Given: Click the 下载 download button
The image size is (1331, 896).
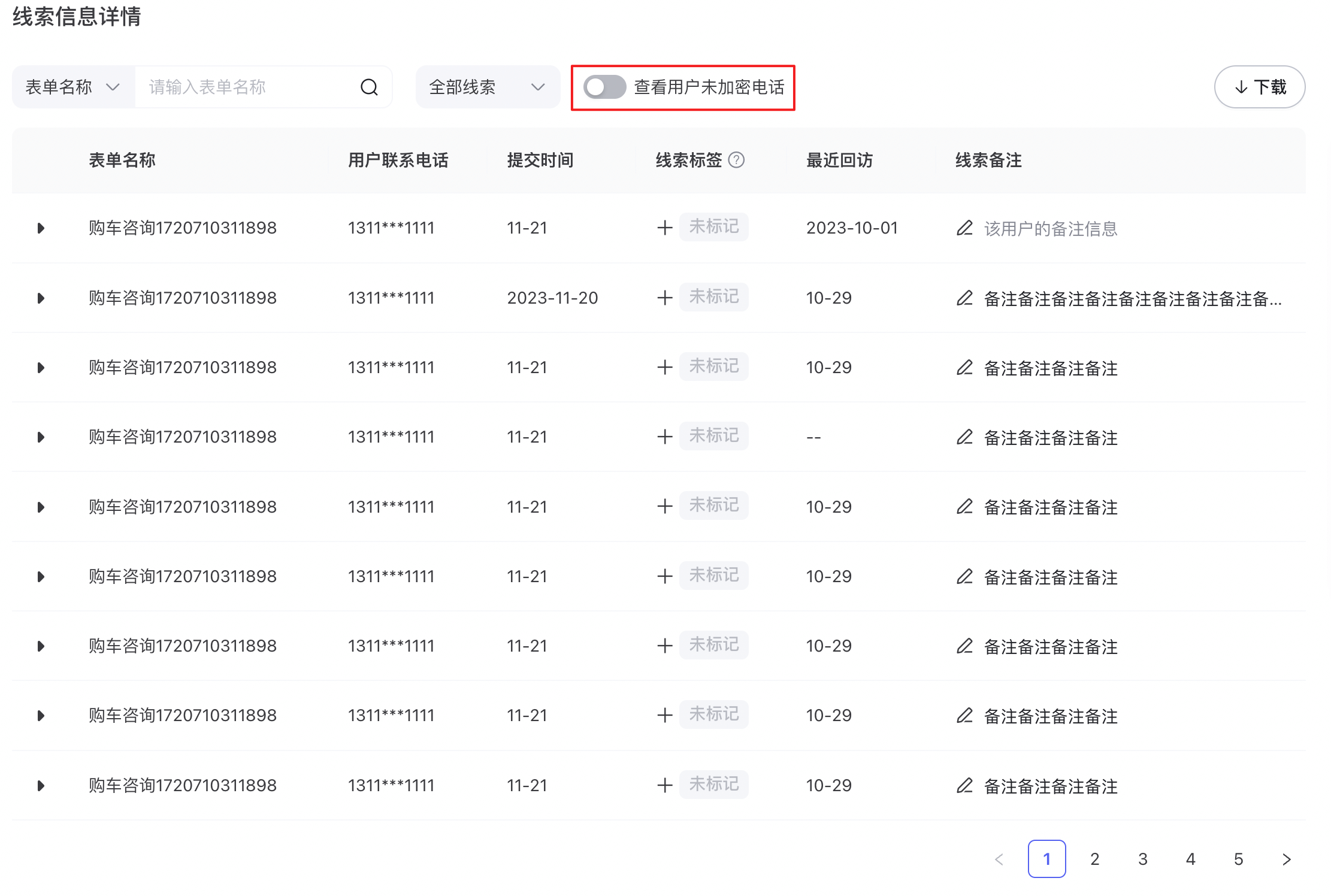Looking at the screenshot, I should tap(1259, 87).
